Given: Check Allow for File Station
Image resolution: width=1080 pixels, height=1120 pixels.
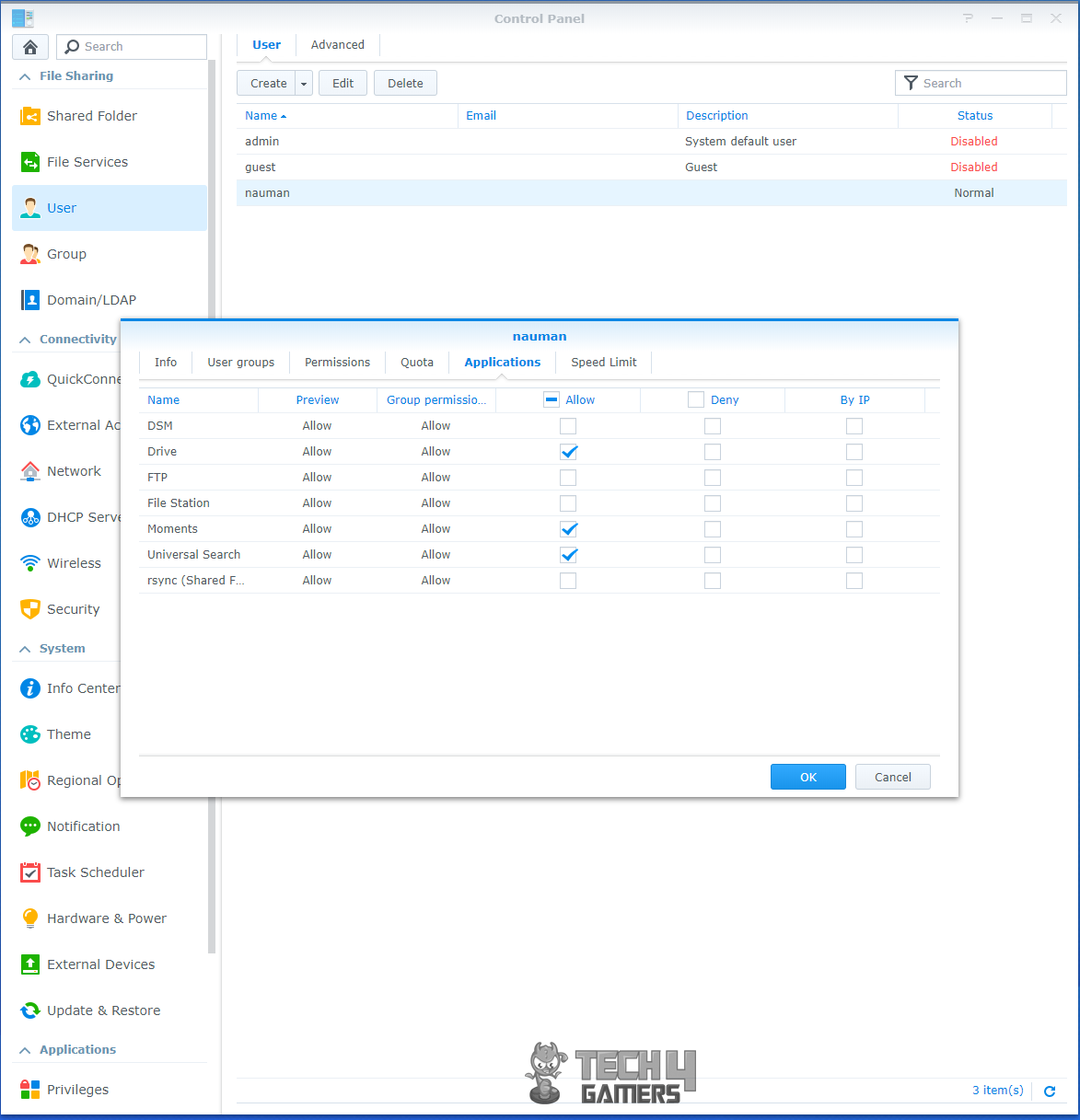Looking at the screenshot, I should (x=568, y=503).
